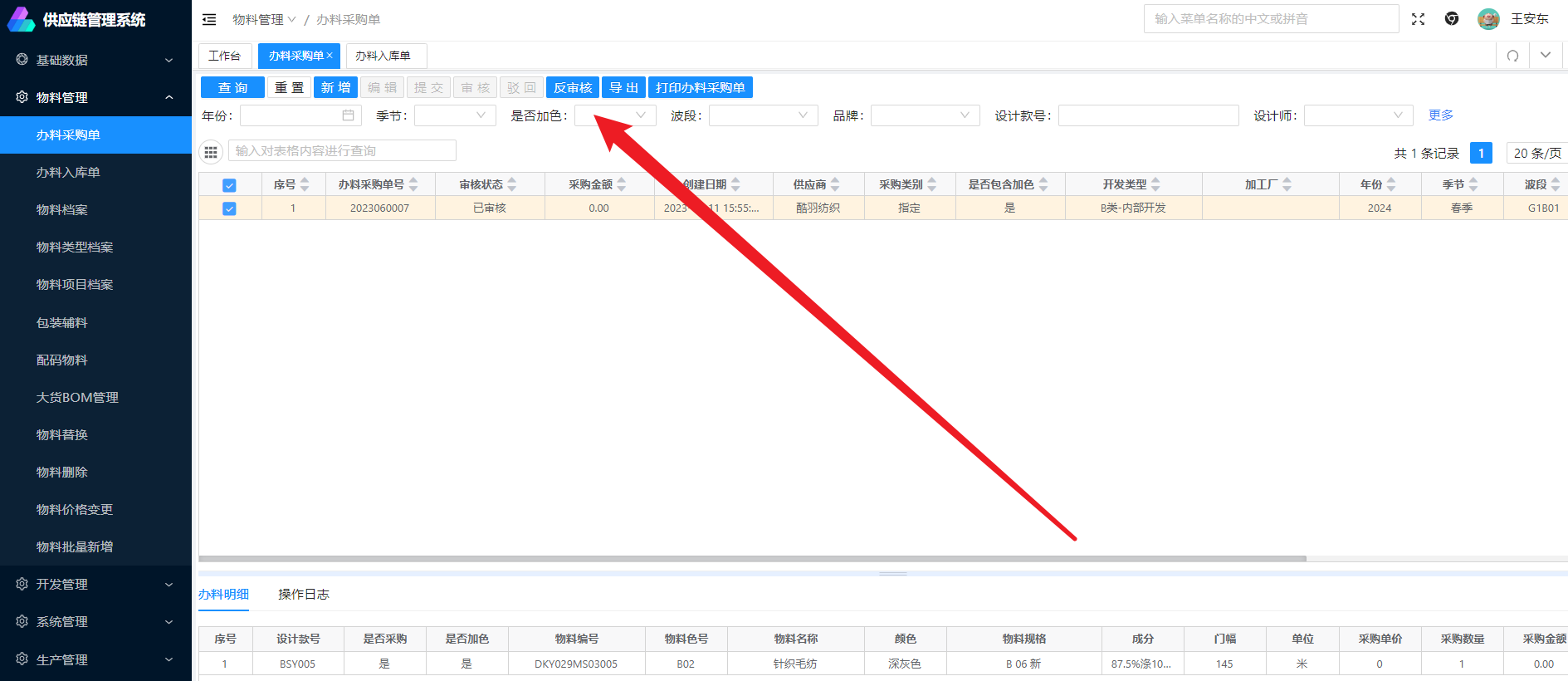1568x681 pixels.
Task: Open the column settings grid icon
Action: 211,151
